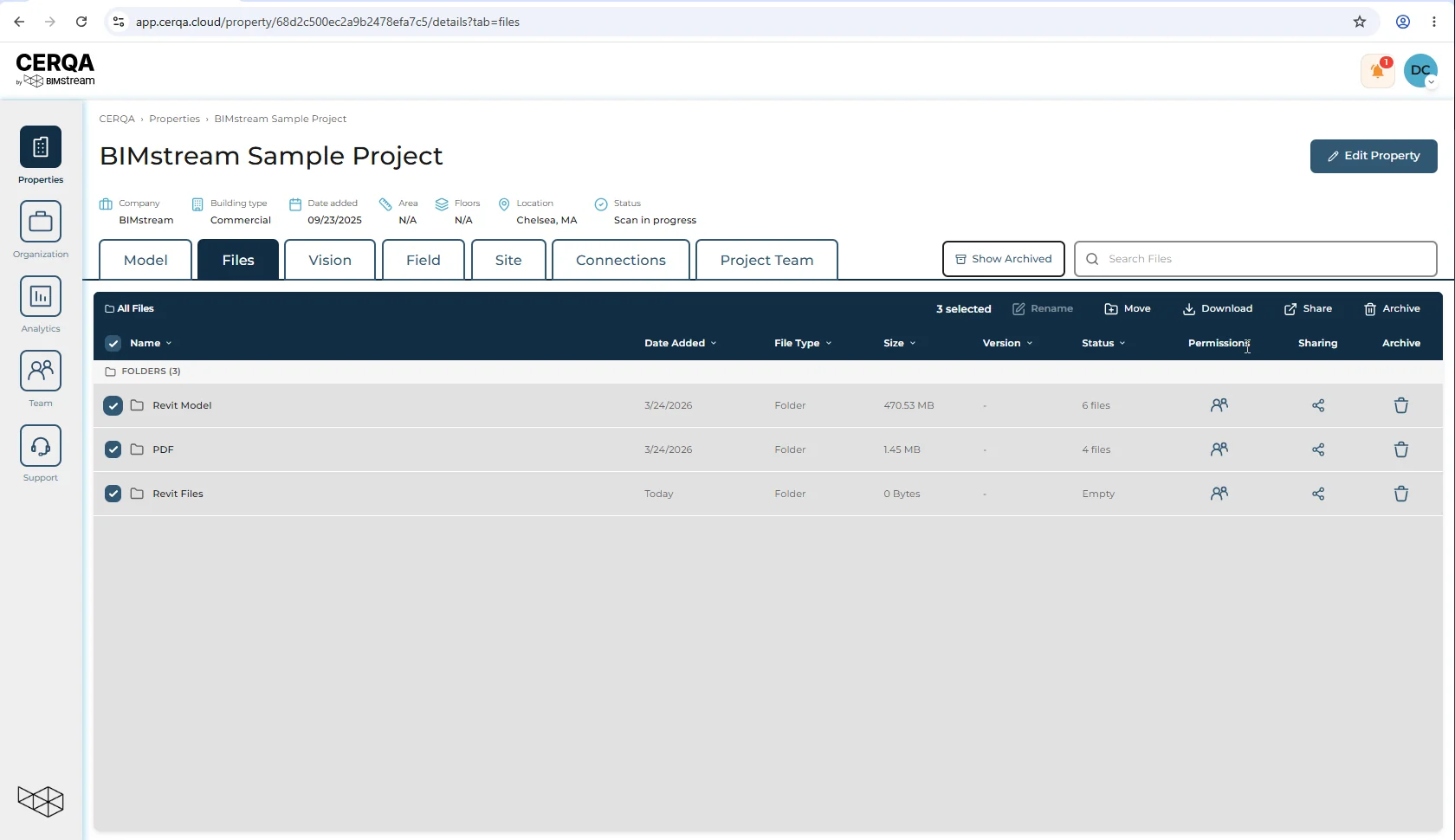Open the Project Team tab
Viewport: 1455px width, 840px height.
[766, 260]
